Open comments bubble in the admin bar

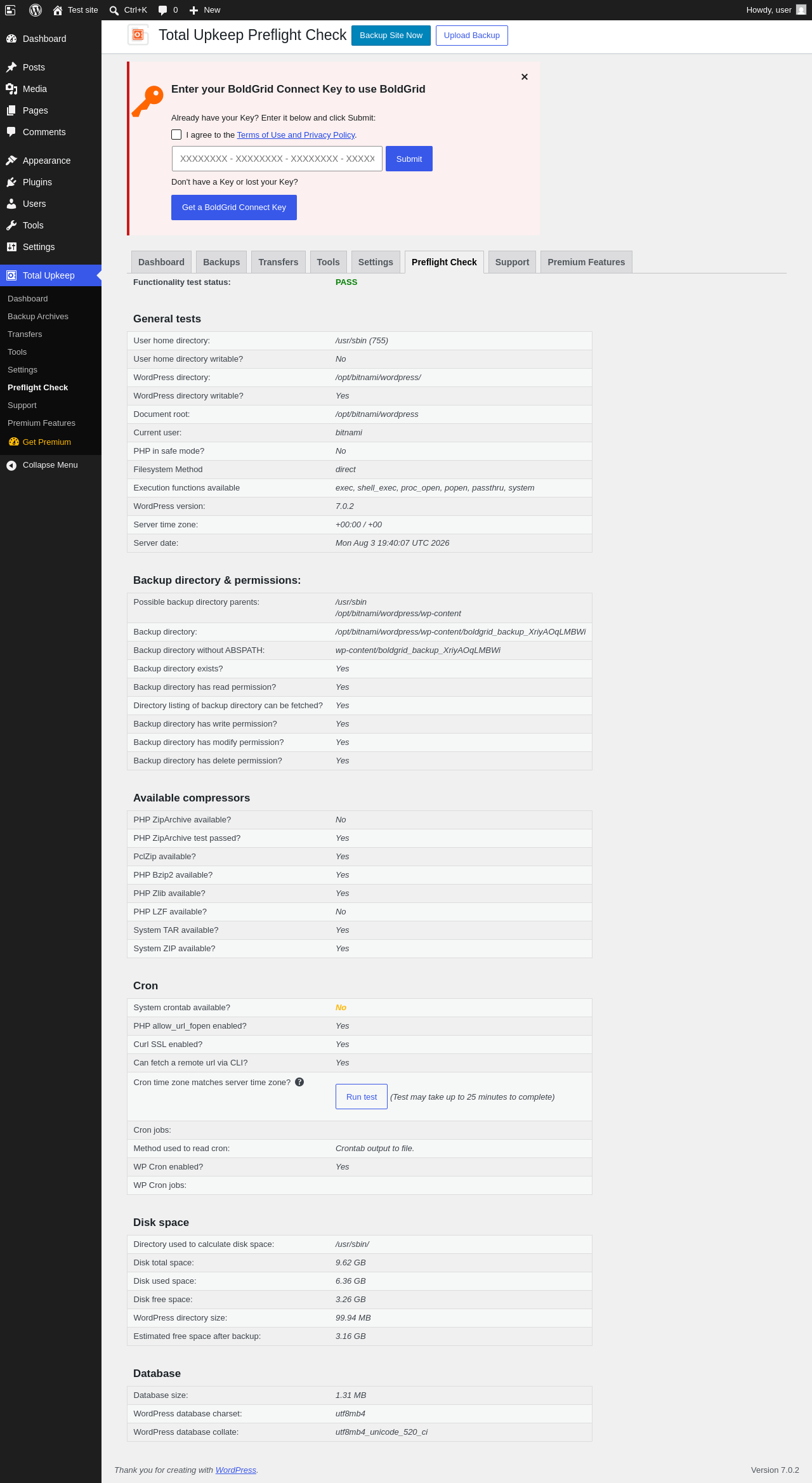click(163, 10)
